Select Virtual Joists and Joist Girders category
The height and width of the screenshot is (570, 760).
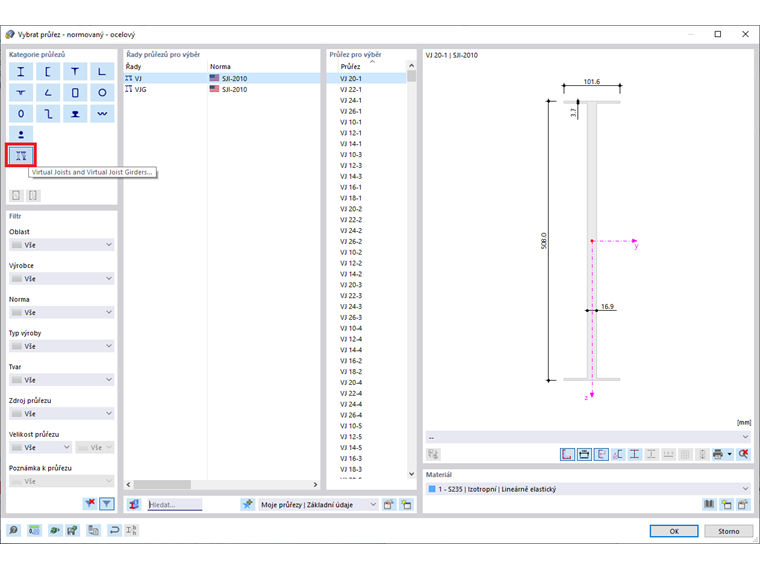point(21,155)
